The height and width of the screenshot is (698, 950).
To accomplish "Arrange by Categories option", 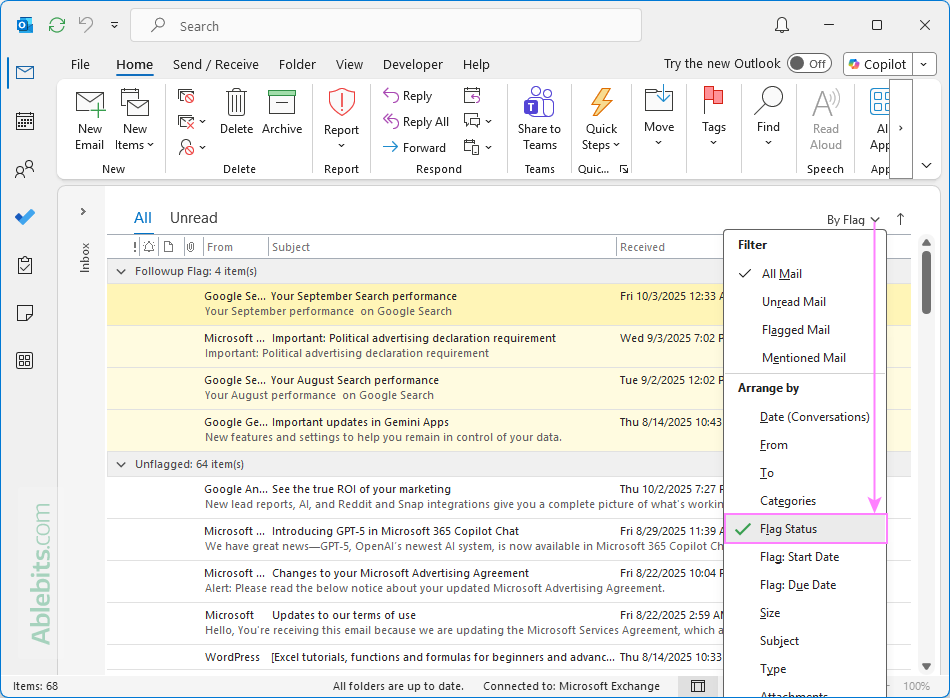I will (x=805, y=500).
